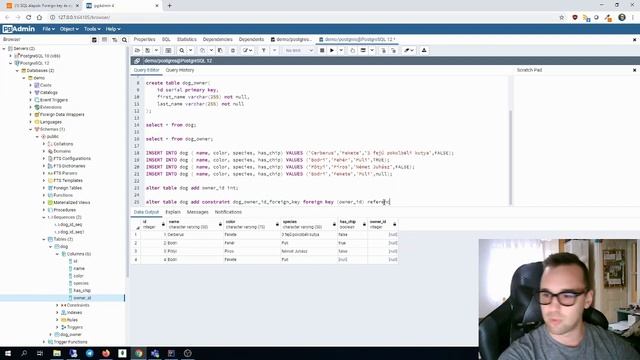This screenshot has height=360, width=640.
Task: Click the pgAdmin logo in header
Action: [18, 29]
